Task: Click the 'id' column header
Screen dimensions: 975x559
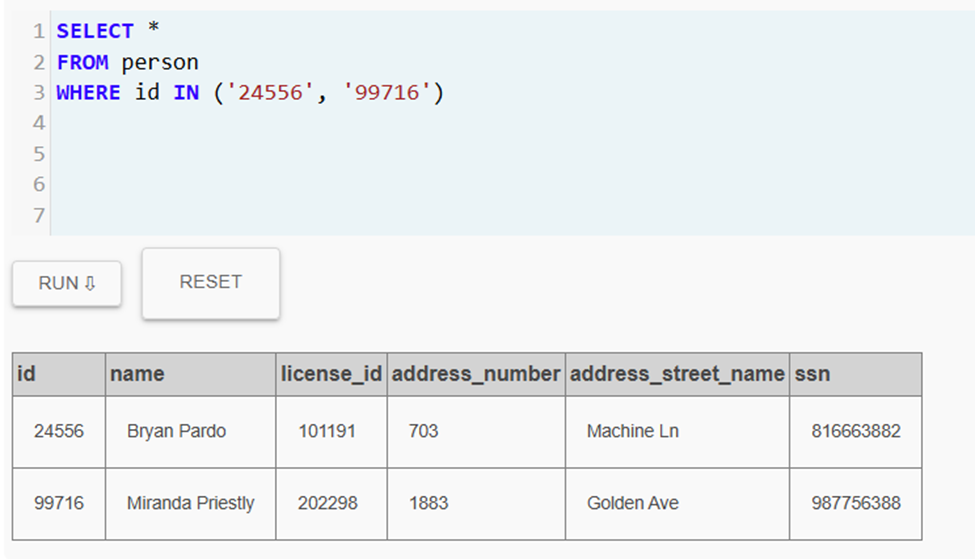Action: point(59,374)
